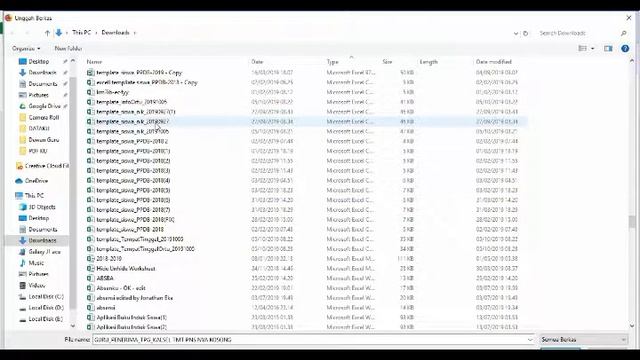Open the Dewan Guru sidebar folder
The image size is (640, 360).
click(43, 140)
